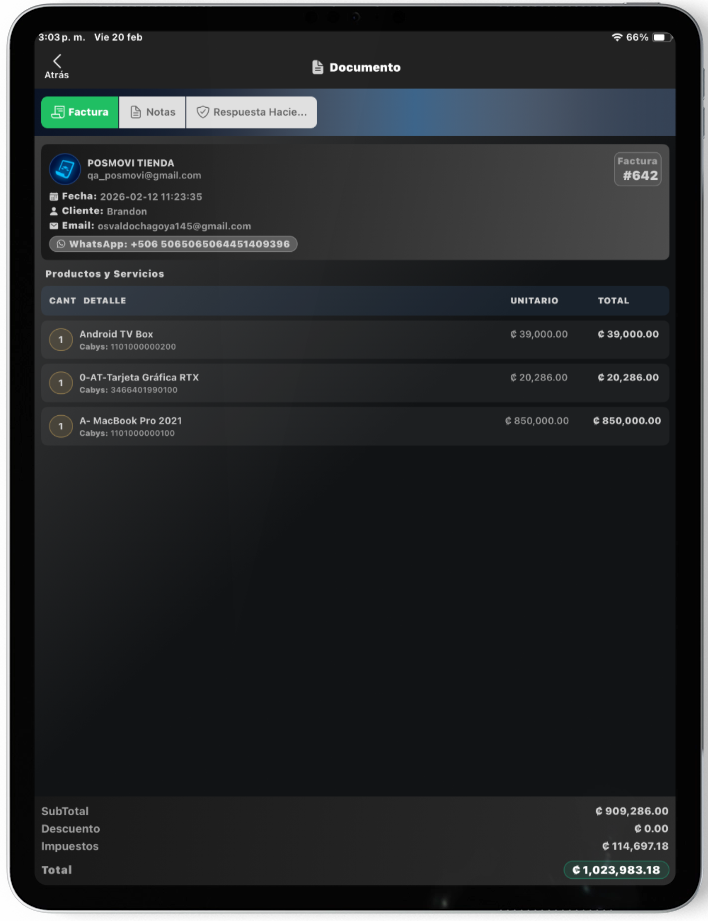
Task: Click the person icon next to Cliente
Action: (54, 212)
